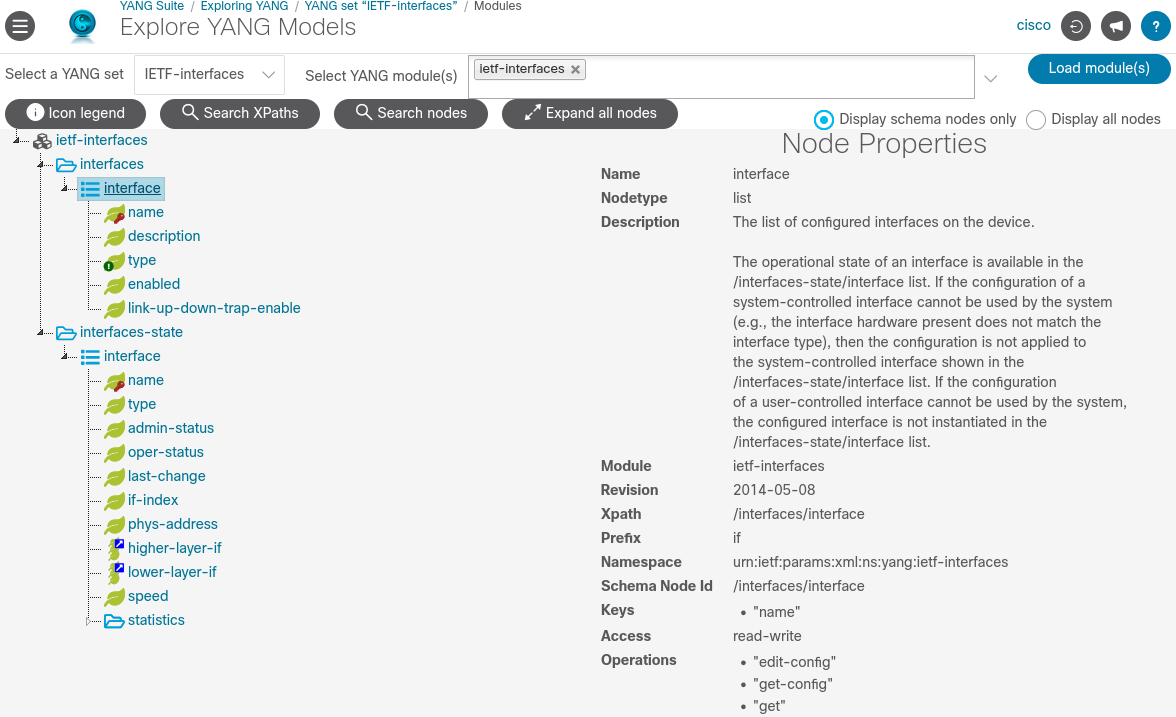
Task: Click the Load module(s) button
Action: [x=1099, y=68]
